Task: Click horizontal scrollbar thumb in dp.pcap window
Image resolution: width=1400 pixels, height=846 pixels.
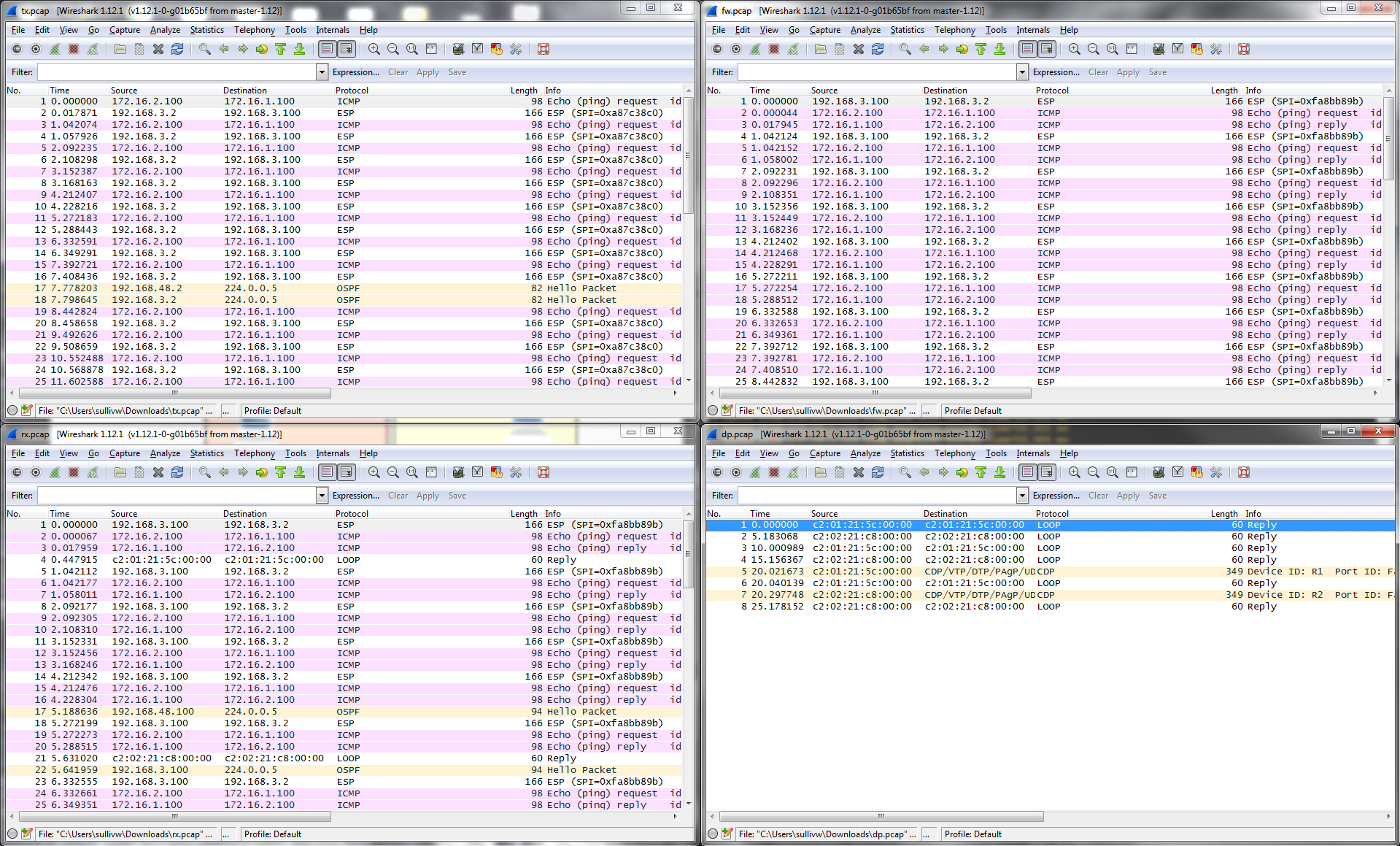Action: coord(881,816)
